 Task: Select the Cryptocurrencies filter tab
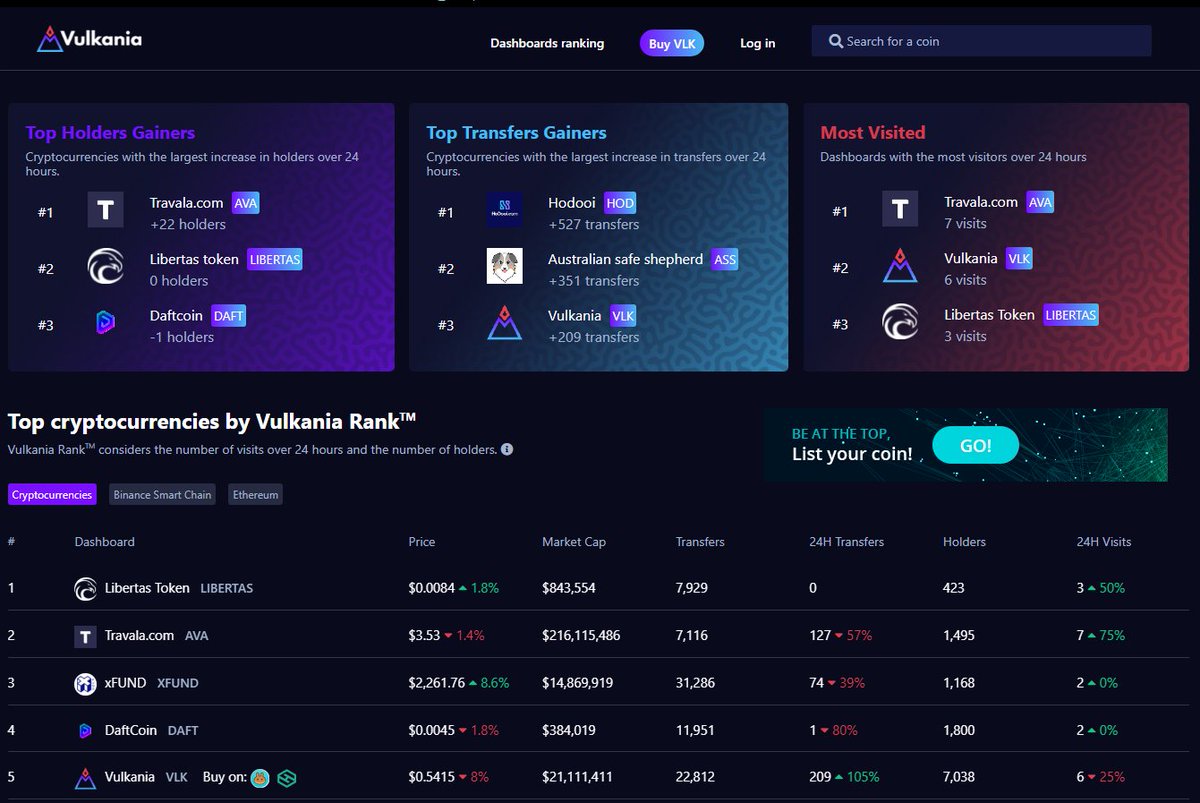(x=52, y=495)
